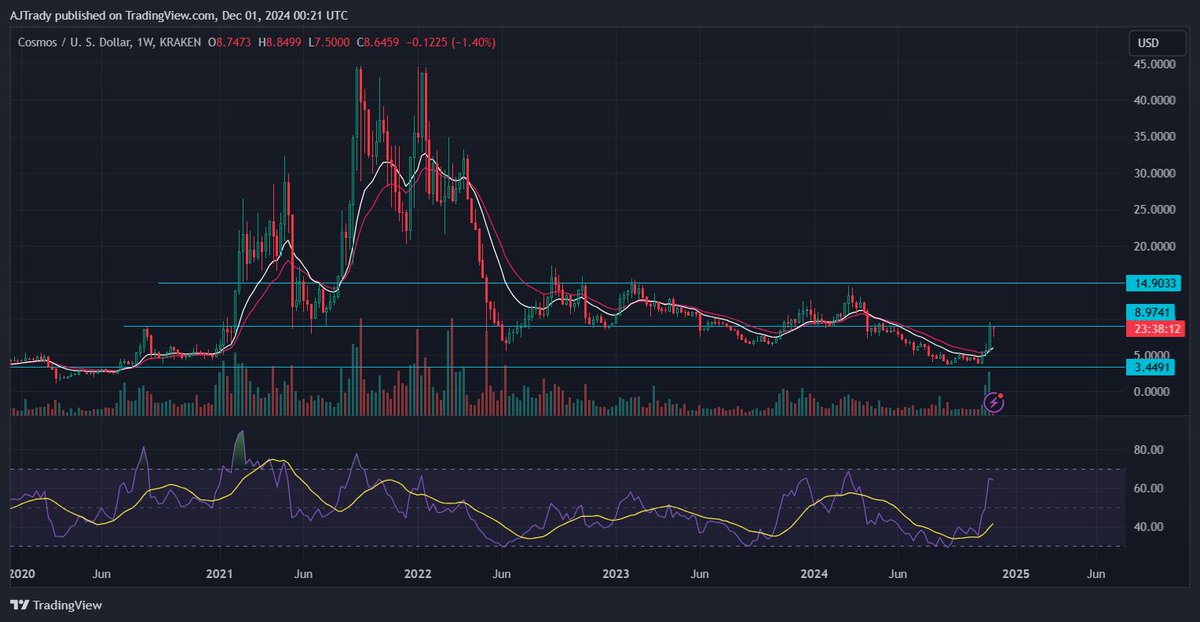Image resolution: width=1200 pixels, height=622 pixels.
Task: Click the 25.0000 price axis label
Action: 1153,210
